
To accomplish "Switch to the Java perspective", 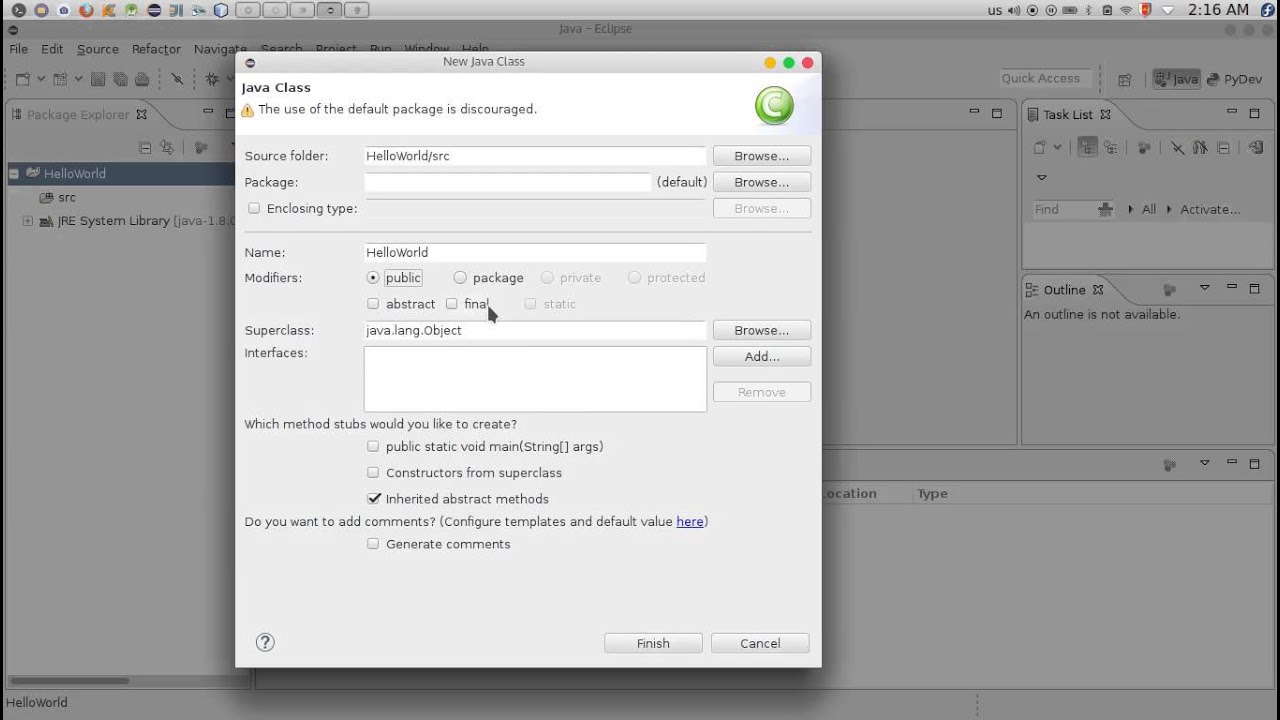I will pyautogui.click(x=1176, y=79).
